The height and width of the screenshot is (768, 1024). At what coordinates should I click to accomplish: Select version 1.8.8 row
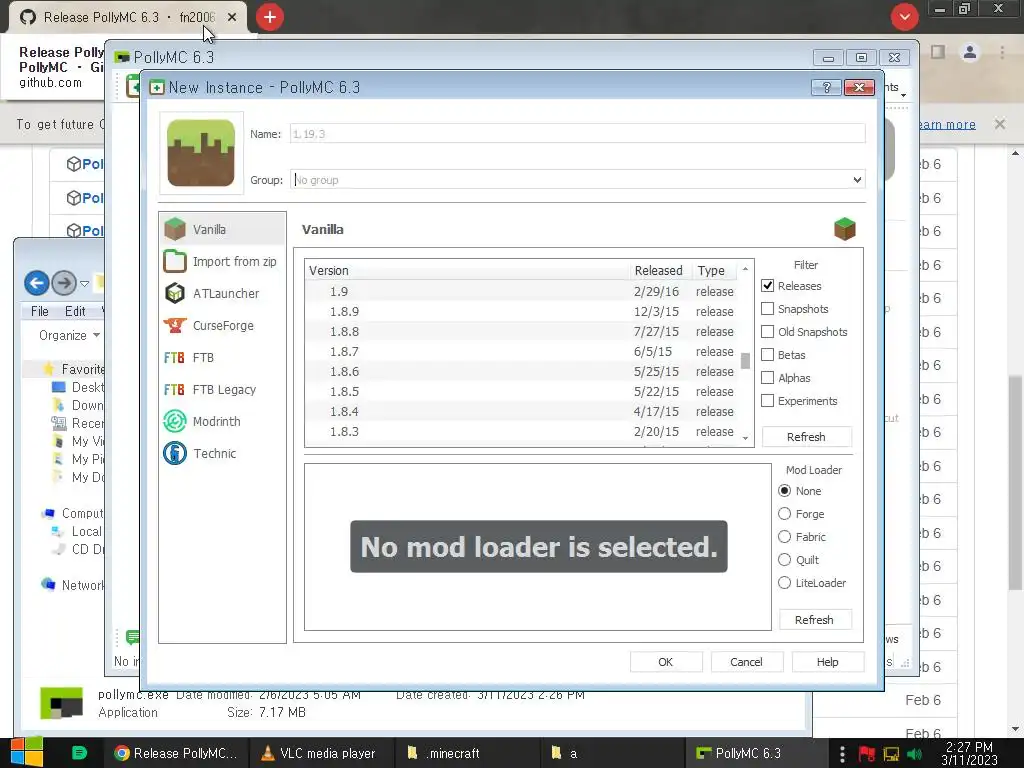[x=522, y=331]
